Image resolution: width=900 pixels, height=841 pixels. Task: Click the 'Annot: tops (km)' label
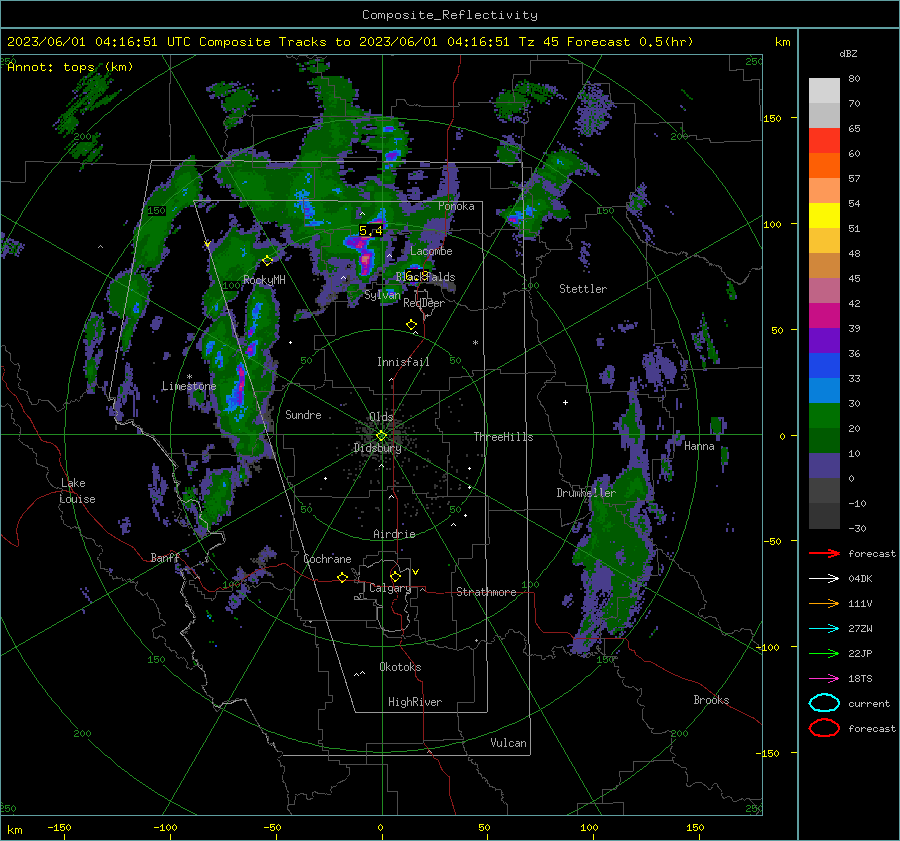pos(70,67)
